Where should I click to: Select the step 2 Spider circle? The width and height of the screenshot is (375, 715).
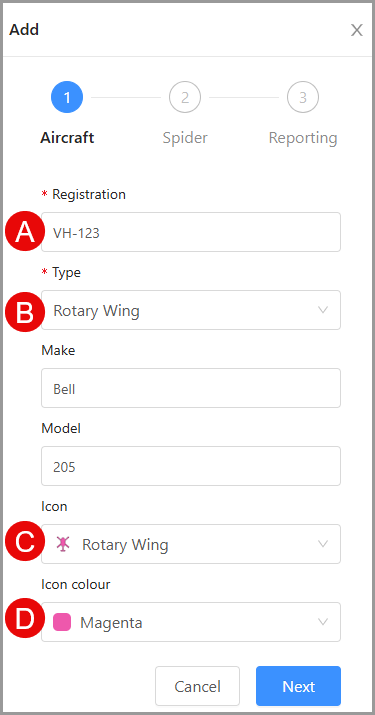pos(185,97)
